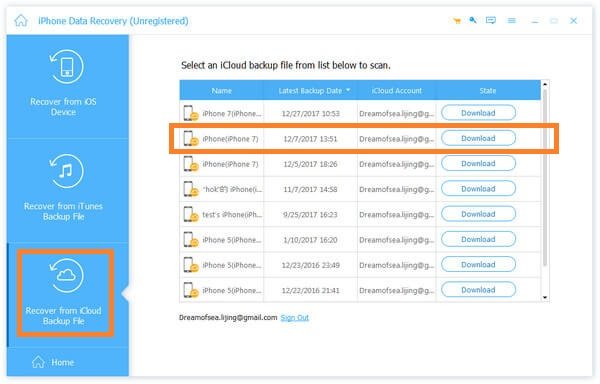Minimize the iPhone Data Recovery window
Image resolution: width=600 pixels, height=384 pixels.
(x=535, y=21)
